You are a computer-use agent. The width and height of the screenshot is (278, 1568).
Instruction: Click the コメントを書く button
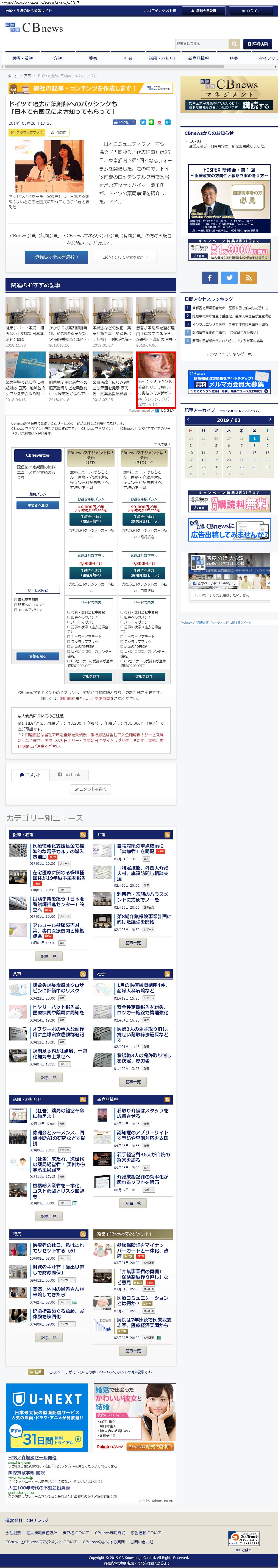pyautogui.click(x=91, y=789)
